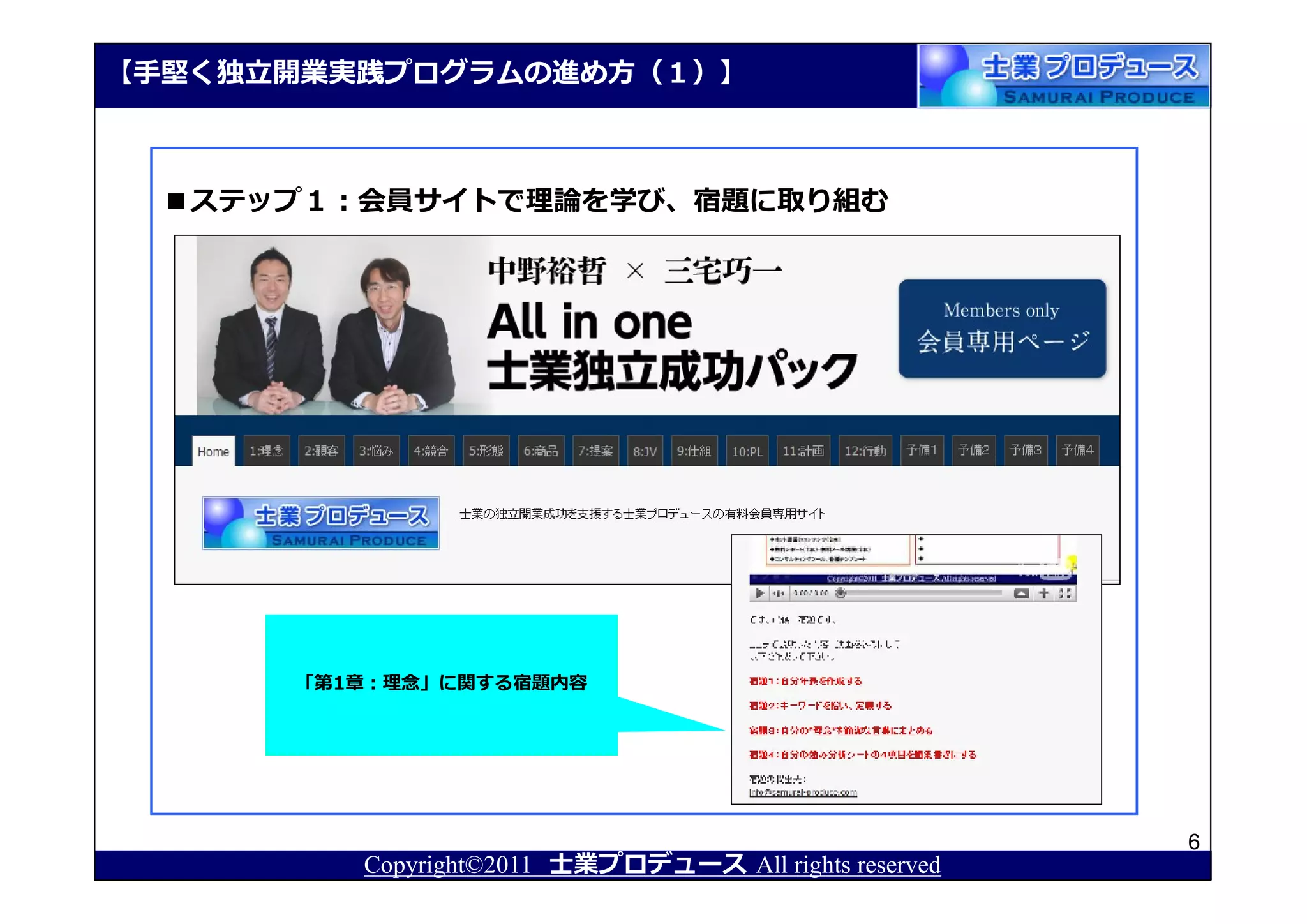
Task: Go to the 11:計画 tab
Action: (x=803, y=451)
